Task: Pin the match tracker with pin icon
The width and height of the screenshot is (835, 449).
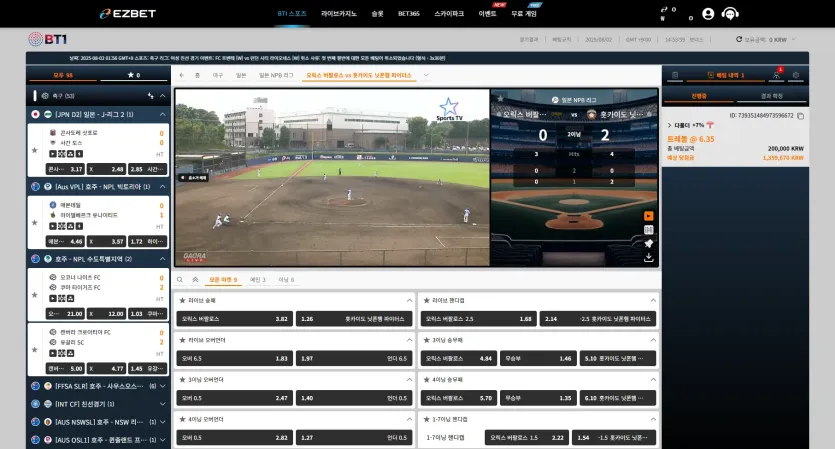Action: pyautogui.click(x=648, y=243)
